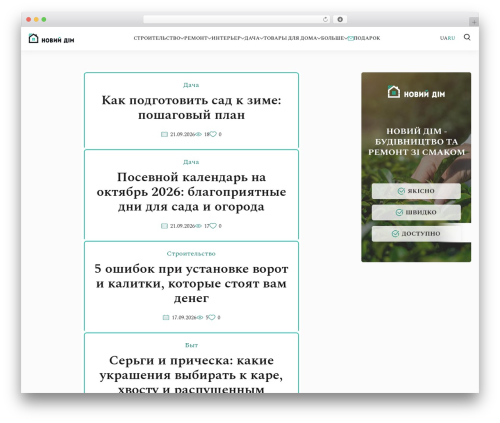
Task: Click the checkmark icon next to ШВИДКО
Action: pyautogui.click(x=399, y=212)
